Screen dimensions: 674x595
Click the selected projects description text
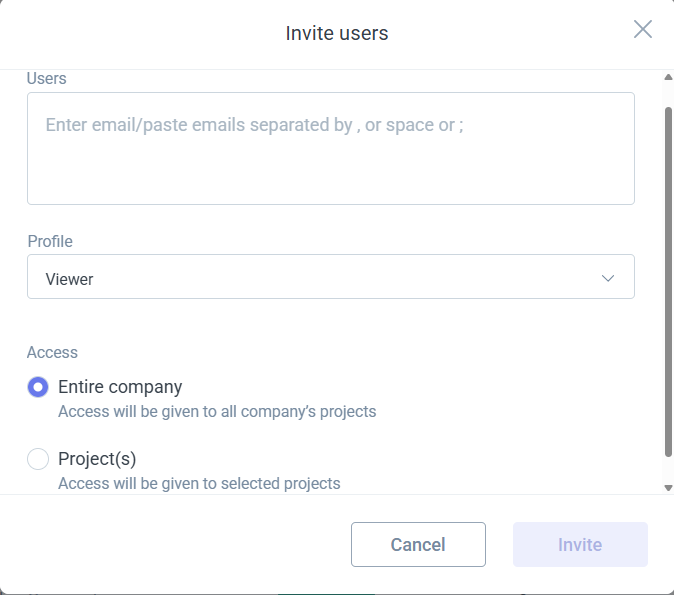tap(199, 483)
